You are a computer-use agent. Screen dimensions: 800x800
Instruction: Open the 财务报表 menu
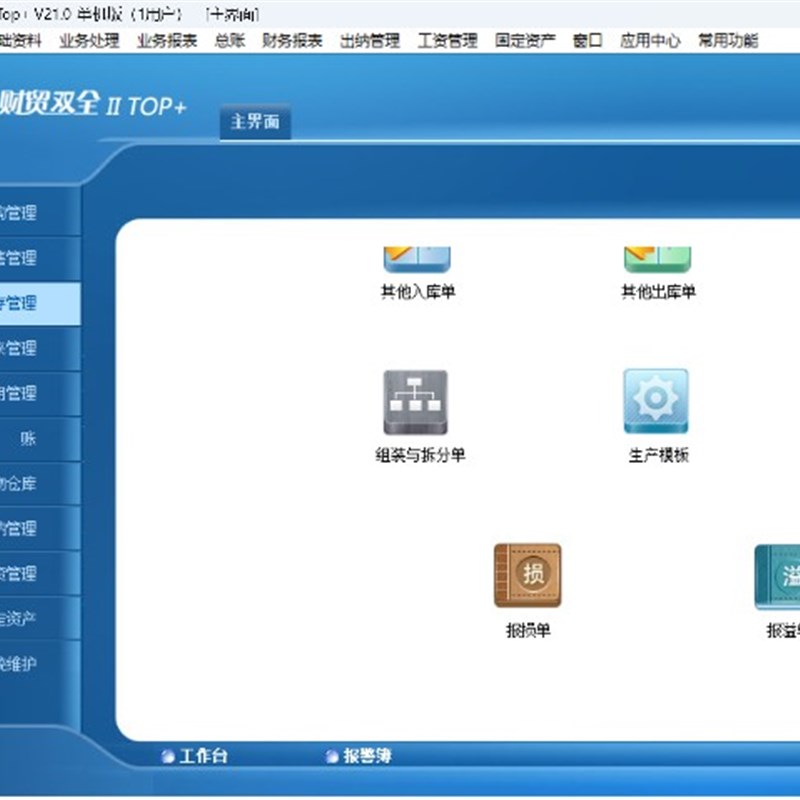(x=292, y=40)
